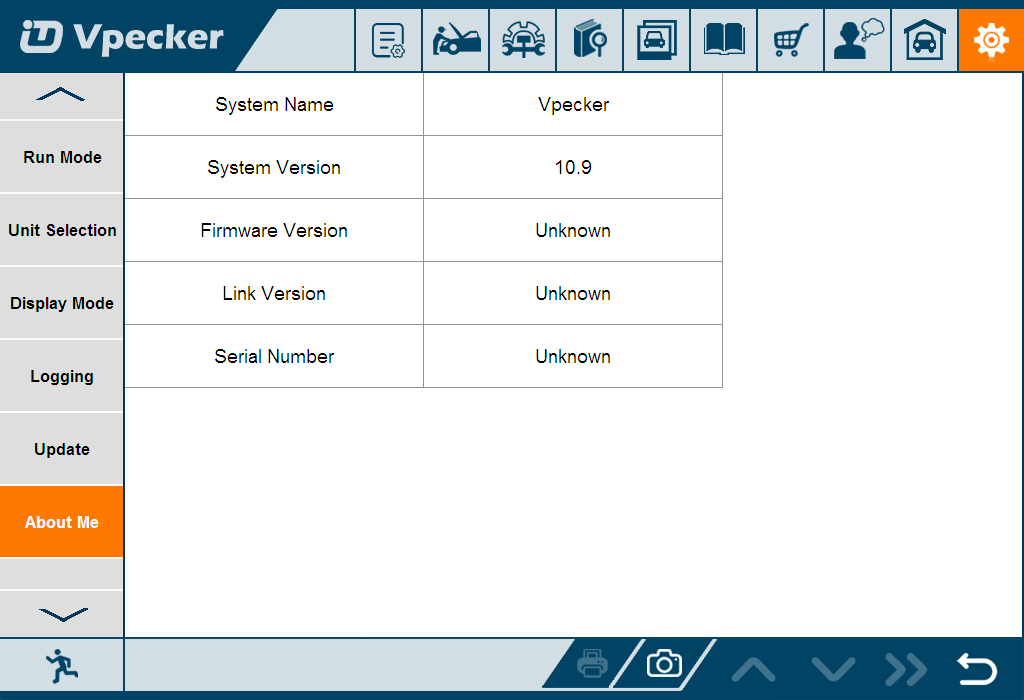Select the About Me tab
Screen dimensions: 1024x700
61,522
